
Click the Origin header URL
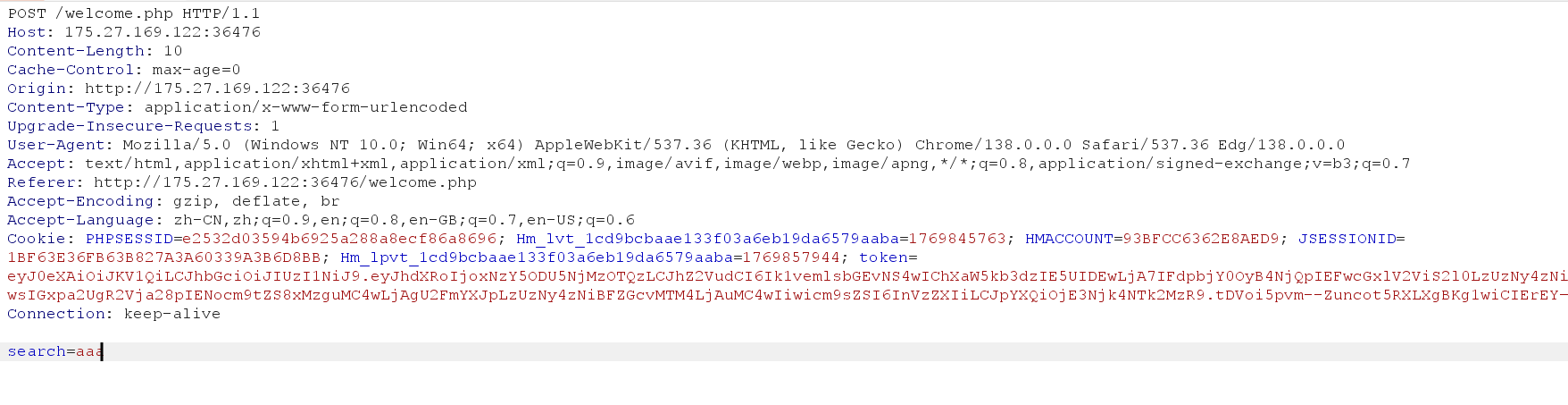point(217,89)
